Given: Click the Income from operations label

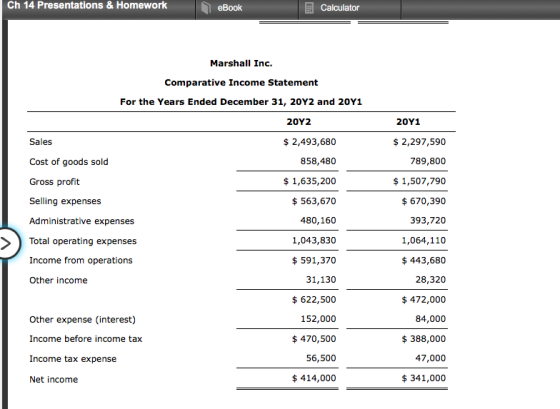Looking at the screenshot, I should click(81, 260).
